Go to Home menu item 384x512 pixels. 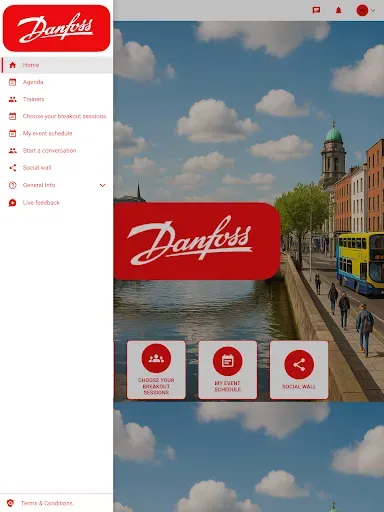[57, 65]
